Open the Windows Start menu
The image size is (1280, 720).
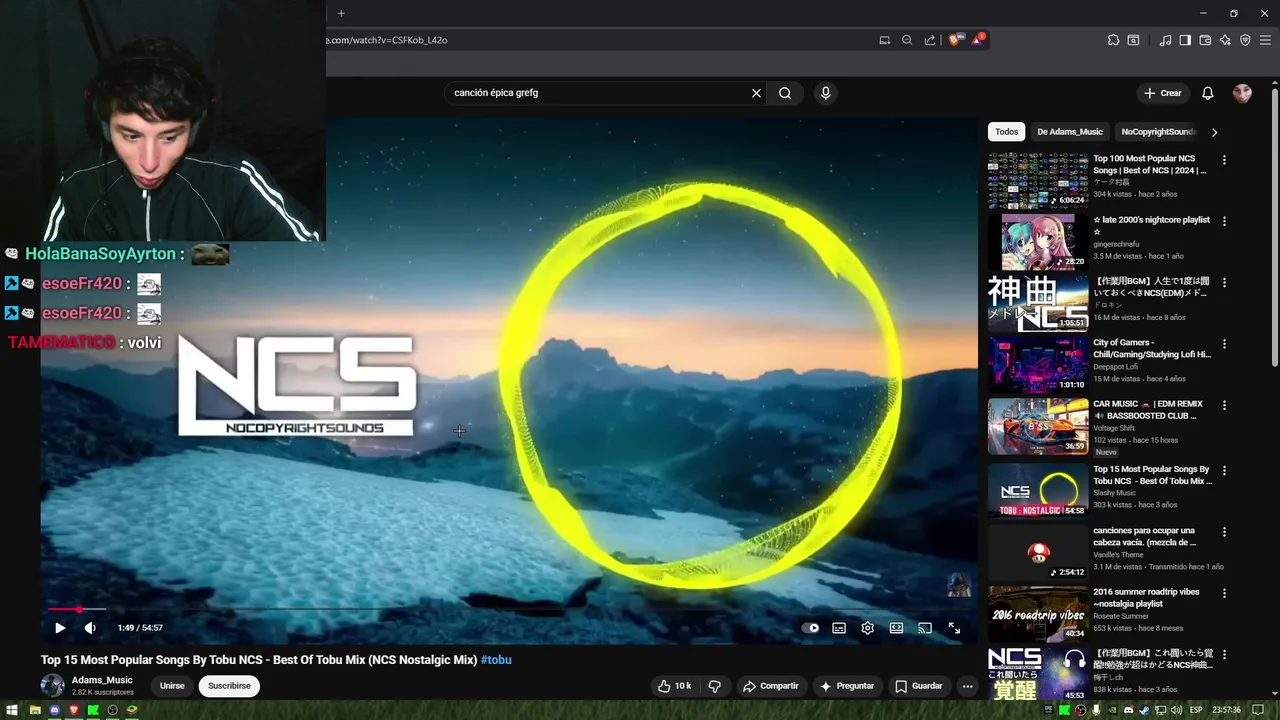[14, 710]
